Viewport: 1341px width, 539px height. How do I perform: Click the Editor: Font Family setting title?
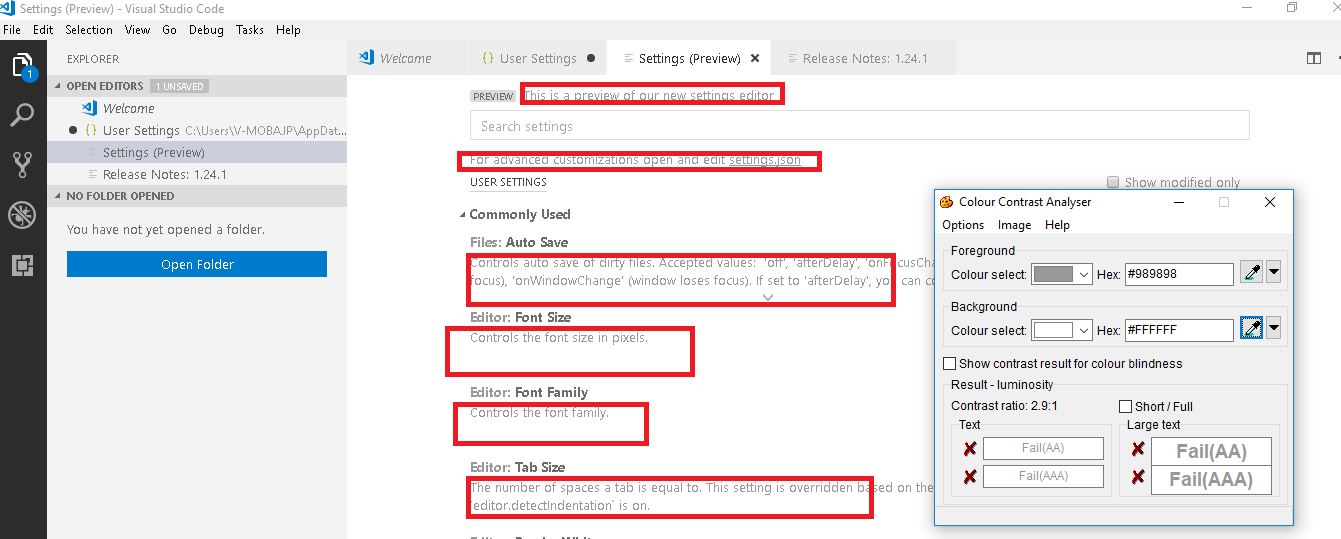pos(529,392)
